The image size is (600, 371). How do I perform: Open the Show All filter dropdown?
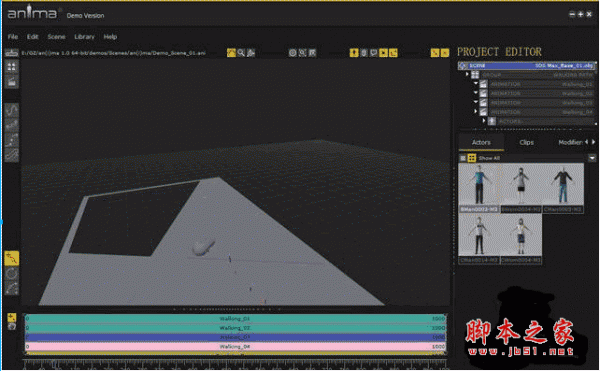[592, 158]
